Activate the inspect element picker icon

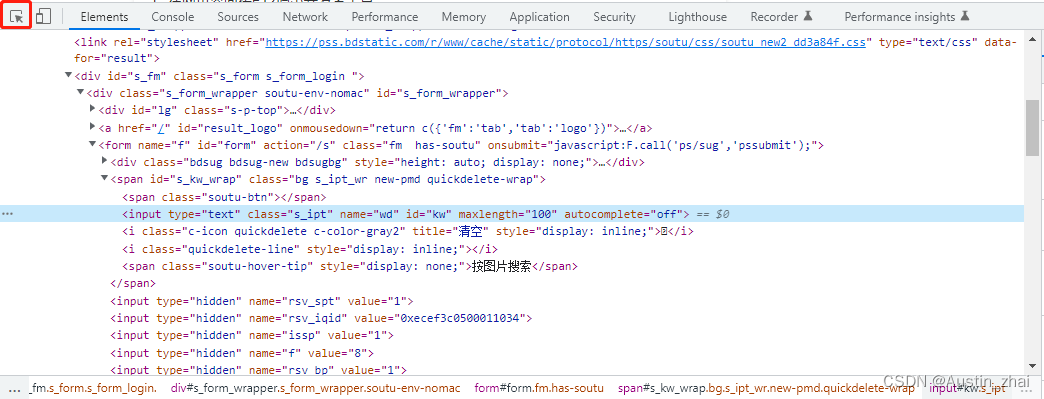pyautogui.click(x=17, y=17)
